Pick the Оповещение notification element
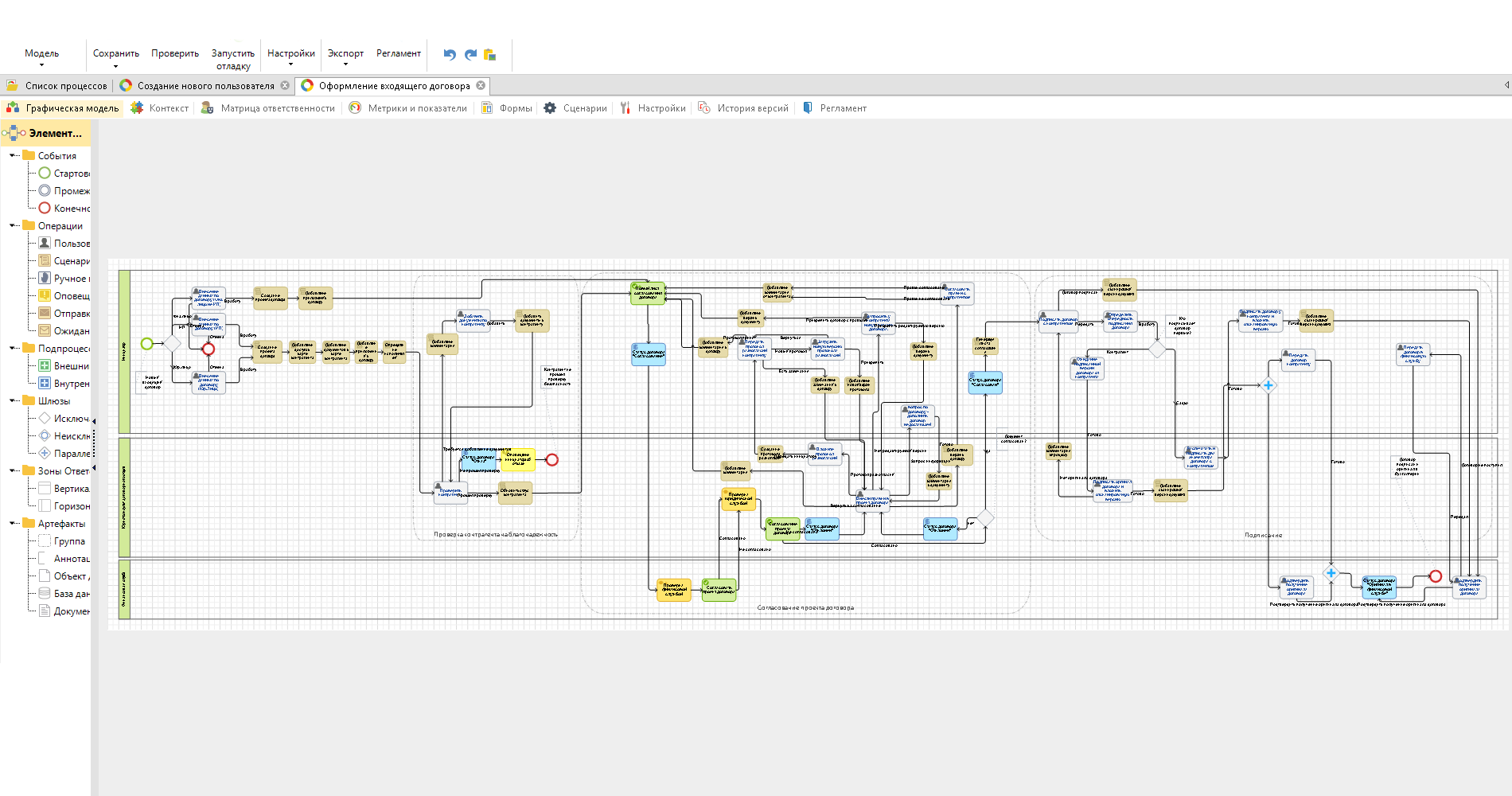 (x=64, y=295)
